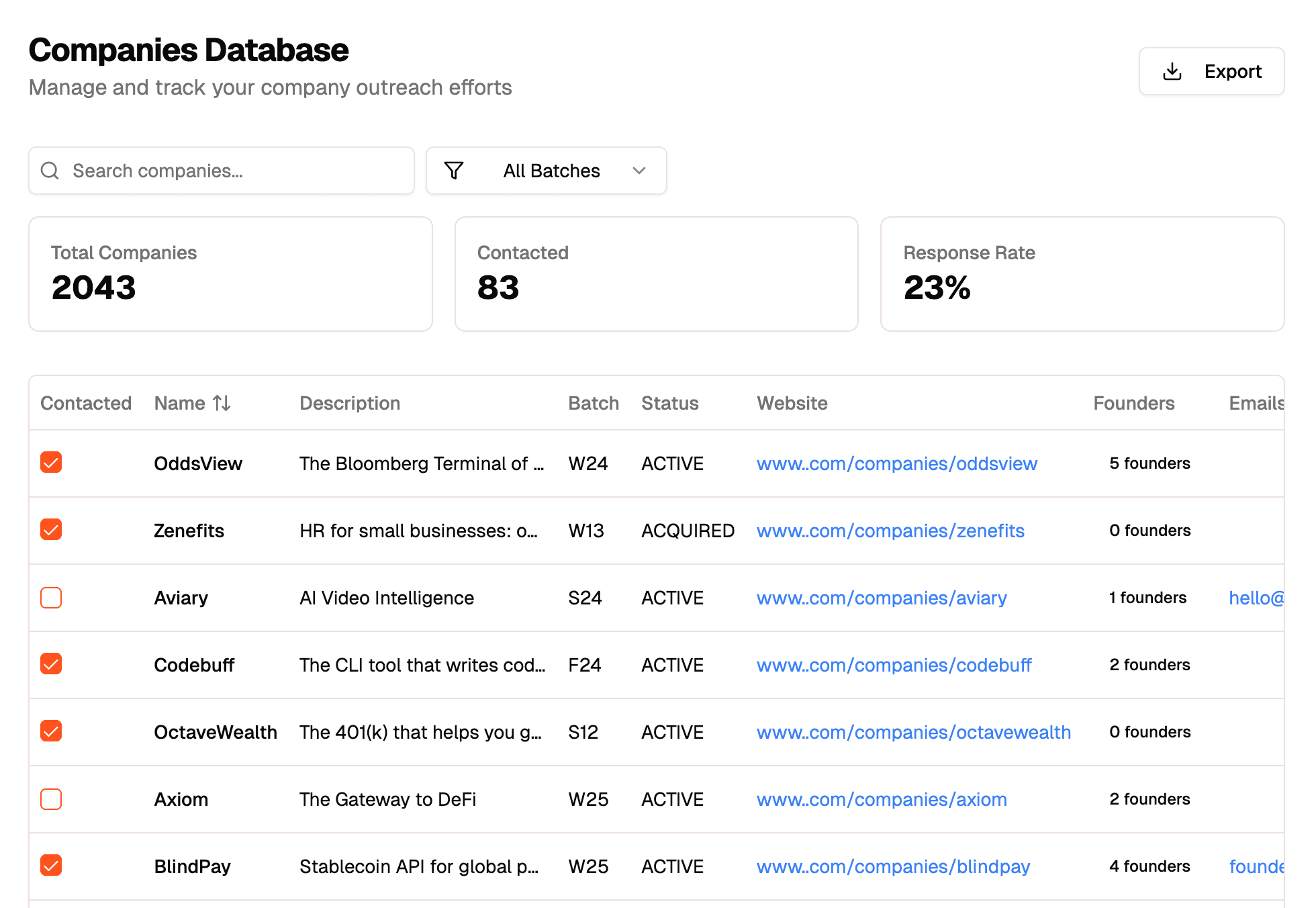
Task: Uncheck the Contacted box for OddsView
Action: point(51,462)
